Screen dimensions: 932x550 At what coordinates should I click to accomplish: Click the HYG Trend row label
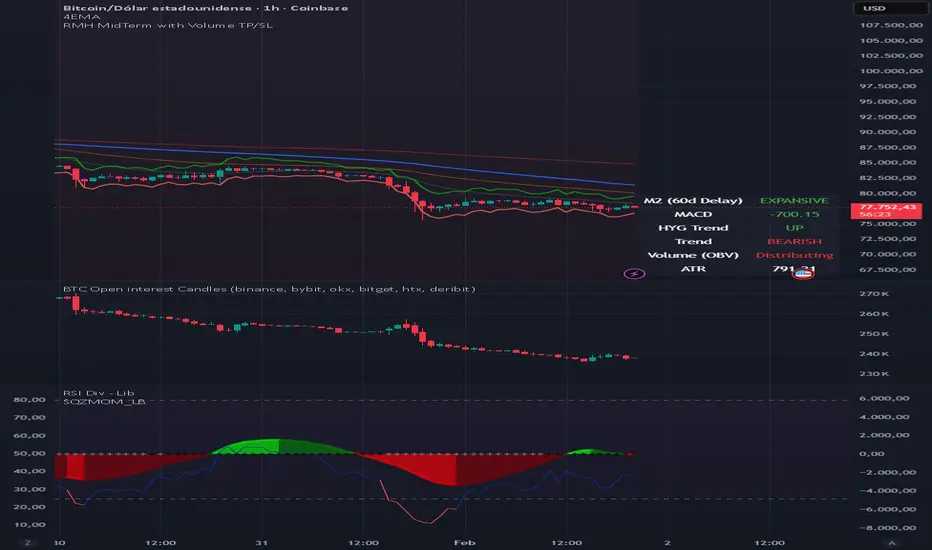point(693,228)
